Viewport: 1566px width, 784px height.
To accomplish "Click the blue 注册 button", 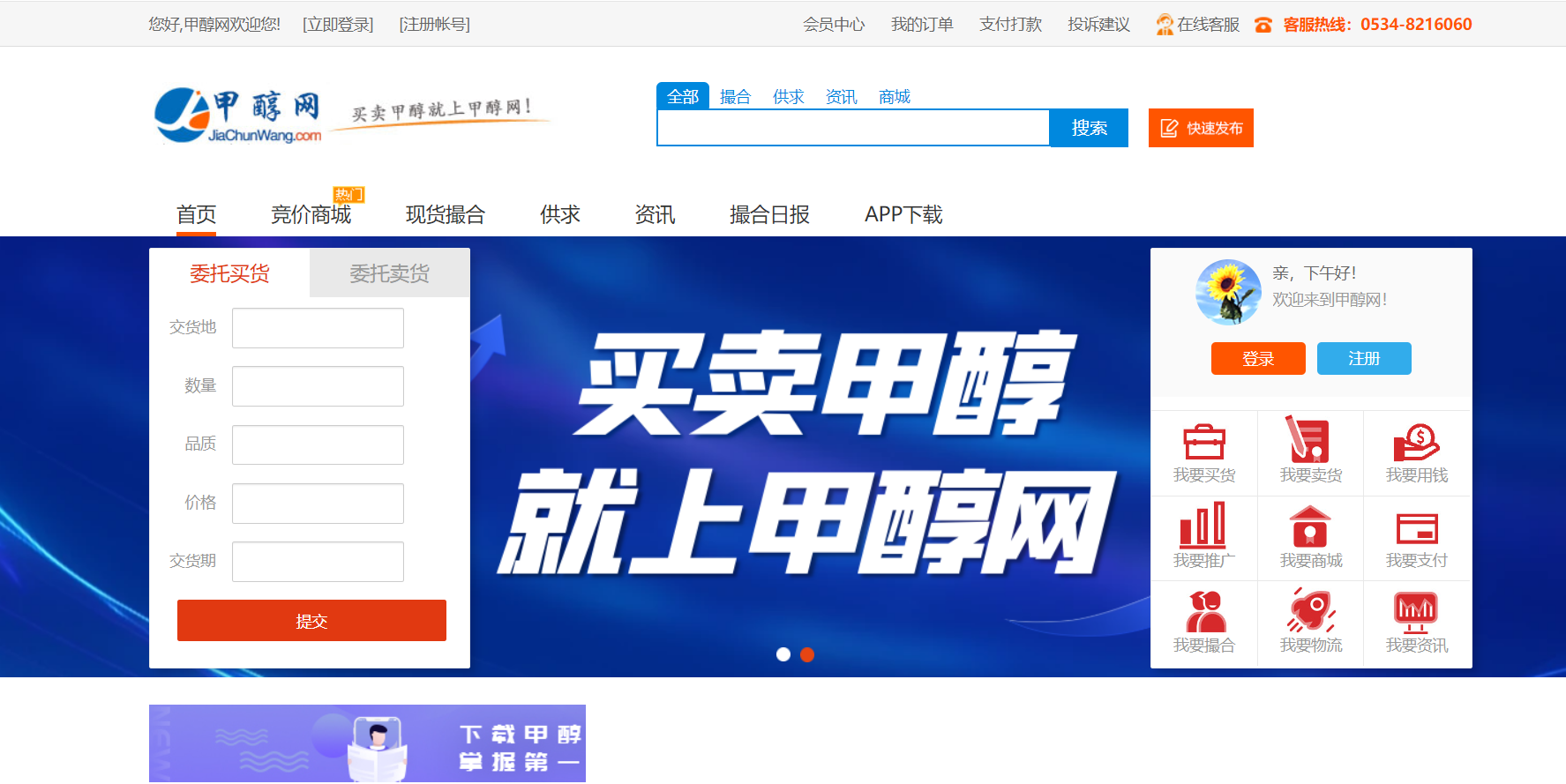I will pyautogui.click(x=1364, y=358).
